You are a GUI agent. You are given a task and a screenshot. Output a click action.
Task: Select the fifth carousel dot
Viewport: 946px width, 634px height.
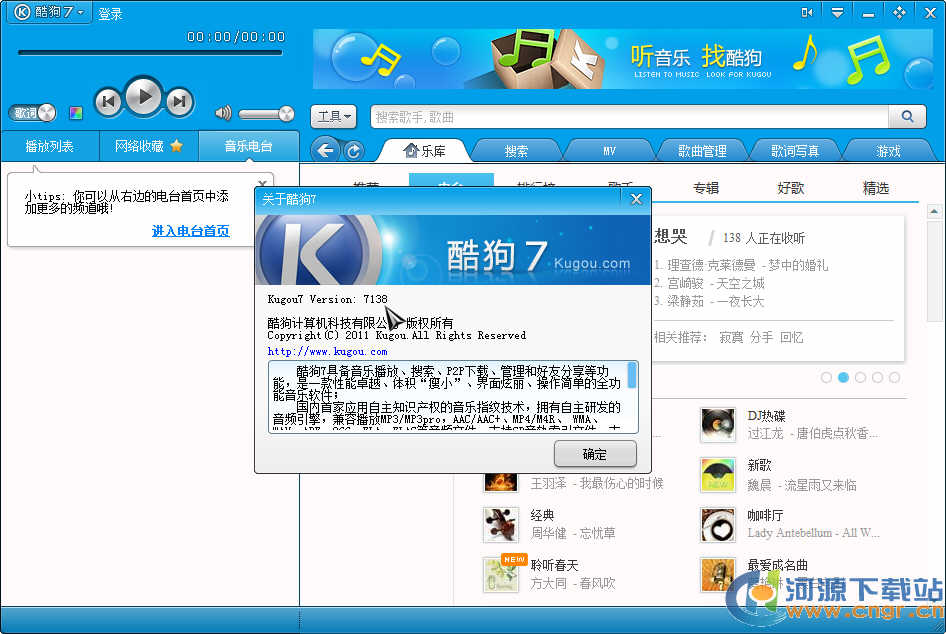tap(894, 378)
